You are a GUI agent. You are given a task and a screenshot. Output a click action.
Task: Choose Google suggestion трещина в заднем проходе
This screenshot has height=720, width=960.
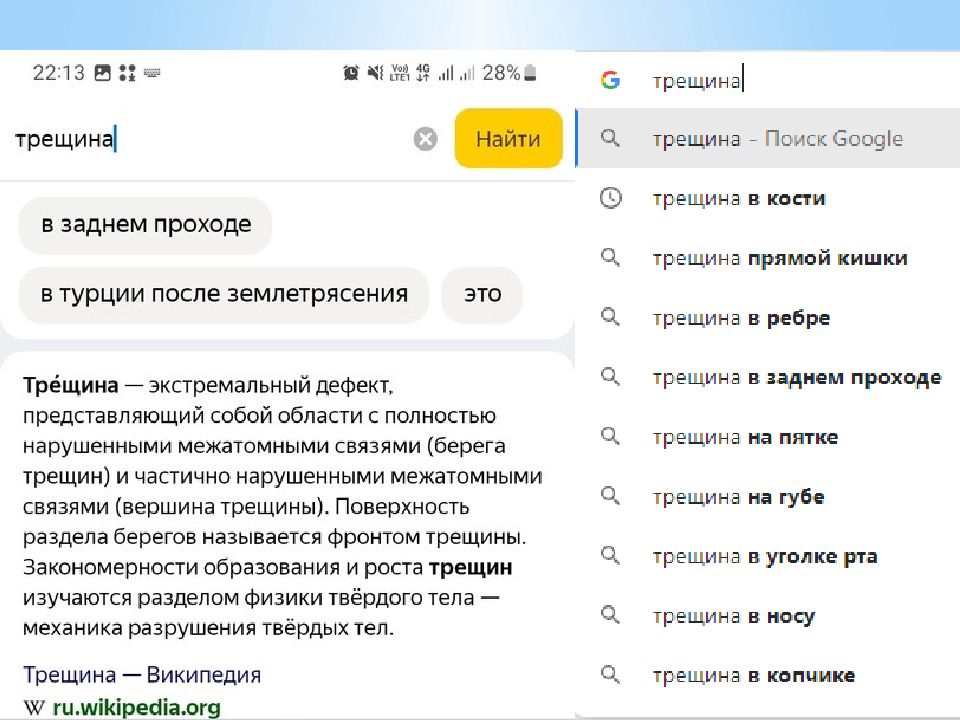(768, 377)
